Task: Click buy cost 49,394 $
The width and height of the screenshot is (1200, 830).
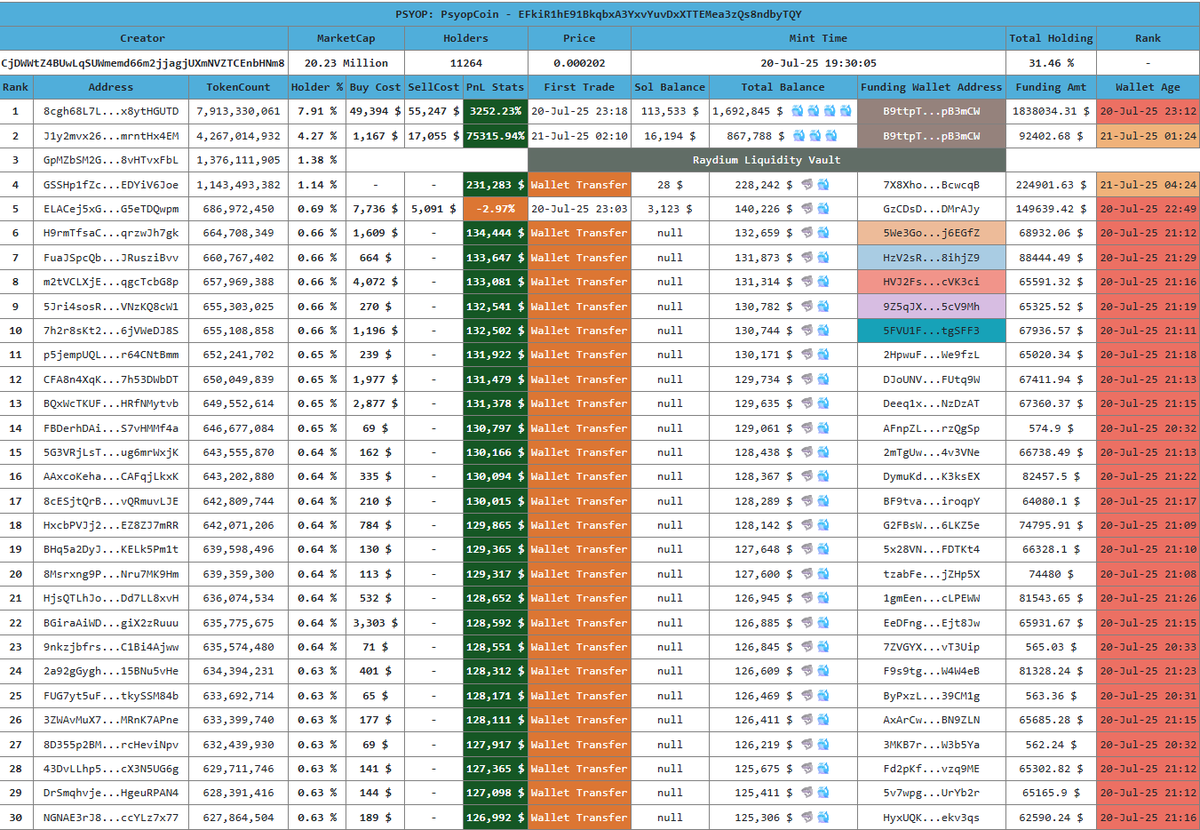Action: click(375, 111)
